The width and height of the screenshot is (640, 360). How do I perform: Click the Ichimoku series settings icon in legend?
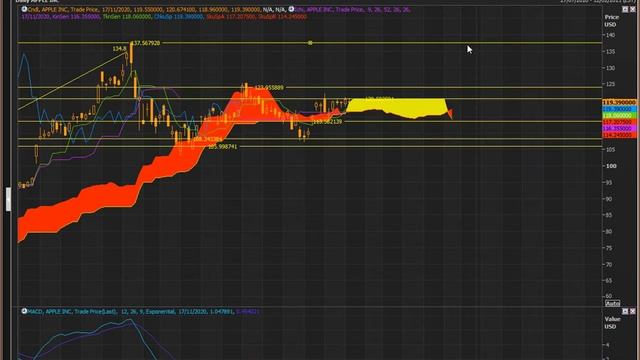(291, 9)
